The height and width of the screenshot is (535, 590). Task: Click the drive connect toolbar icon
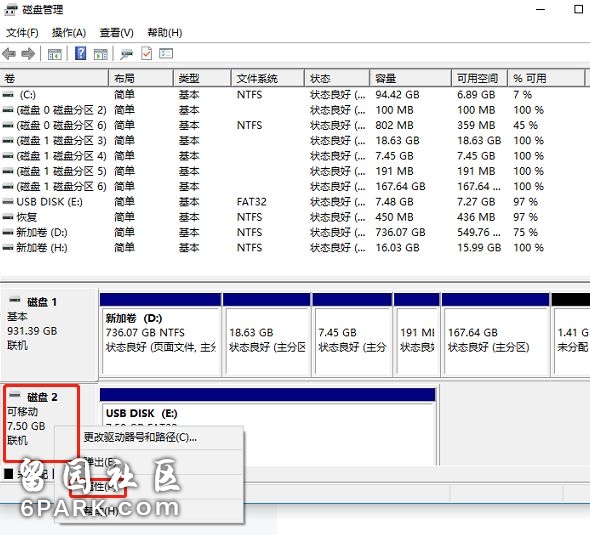coord(126,55)
